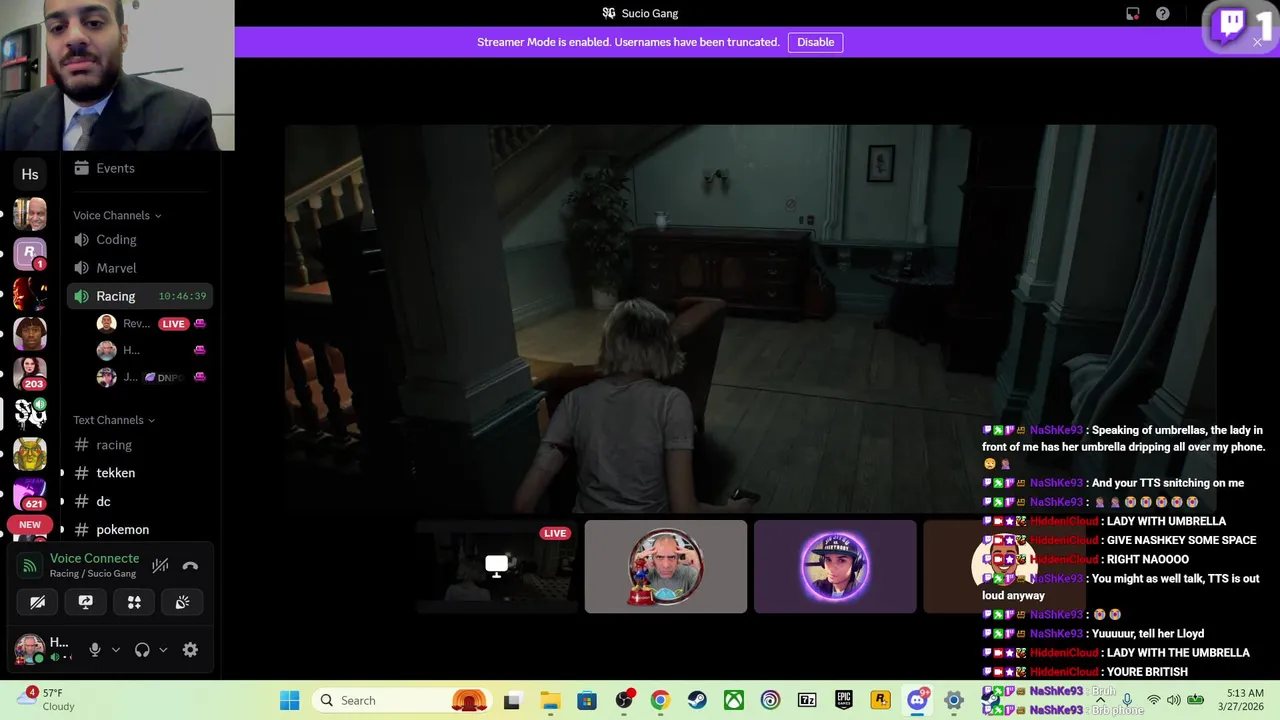
Task: Select the H... user in voice list
Action: click(131, 350)
